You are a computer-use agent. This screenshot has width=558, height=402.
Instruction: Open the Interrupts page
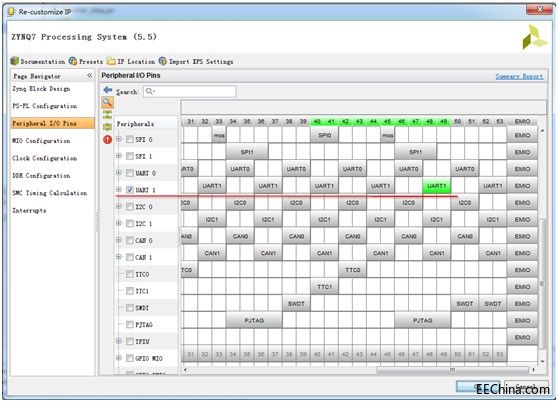point(29,211)
